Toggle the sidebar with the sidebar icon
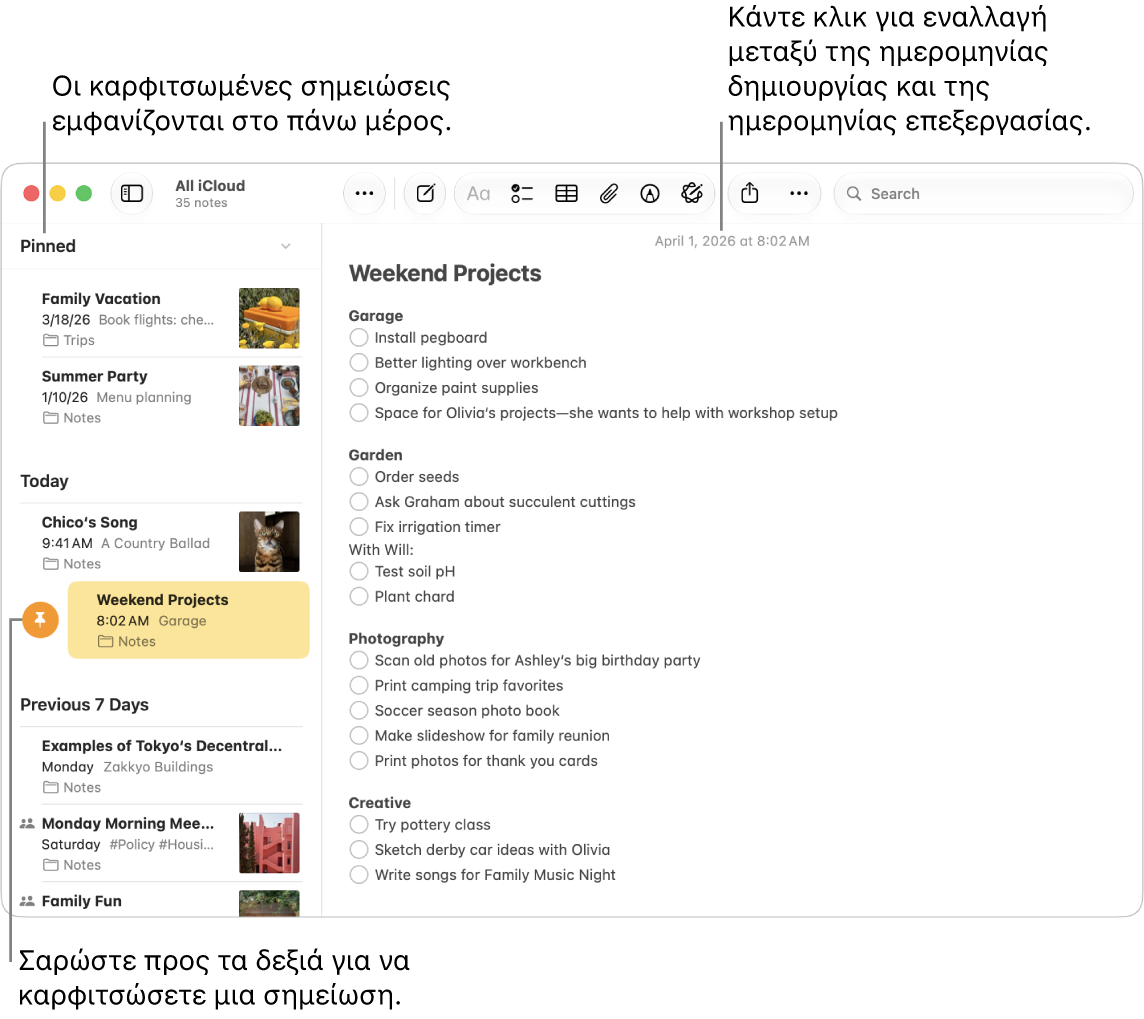 tap(131, 193)
